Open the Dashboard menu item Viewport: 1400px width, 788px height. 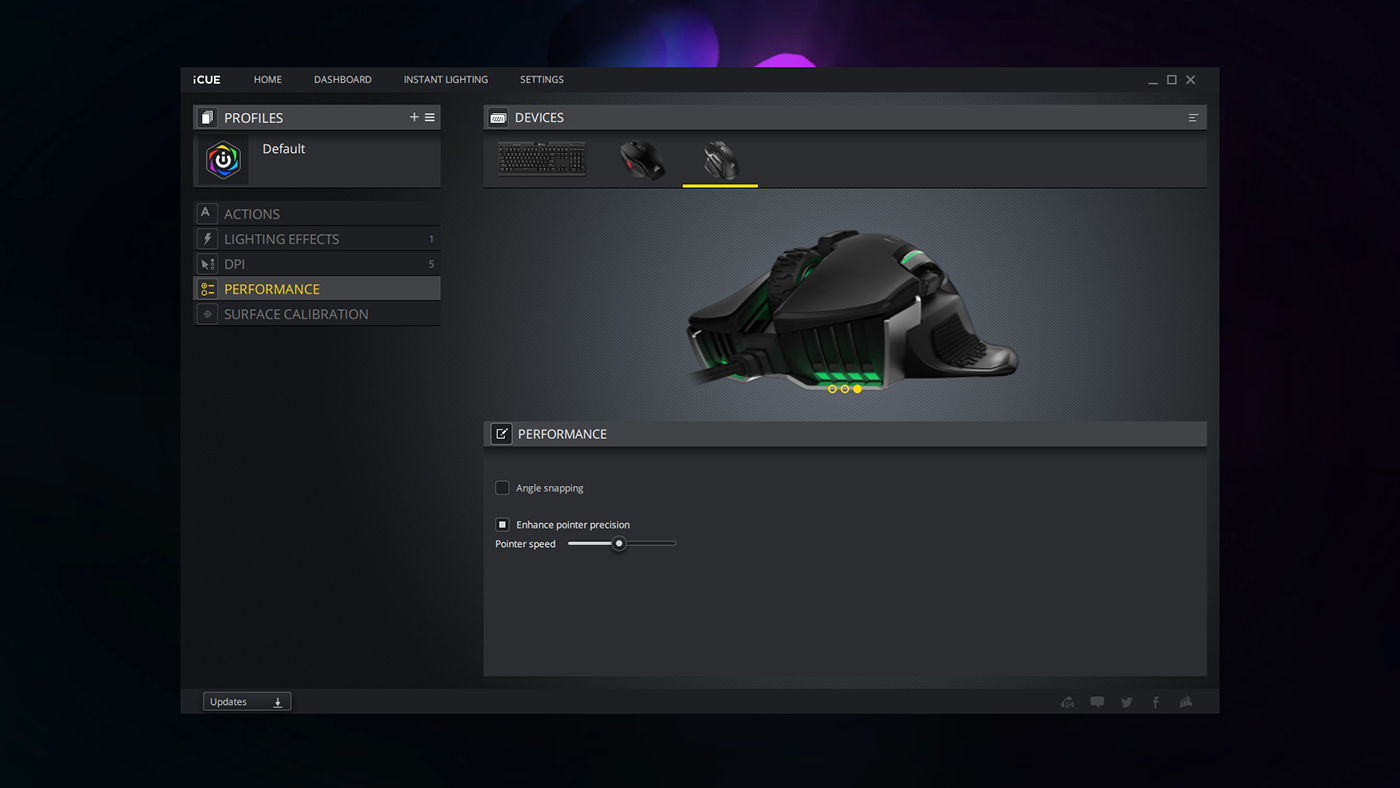(x=342, y=80)
